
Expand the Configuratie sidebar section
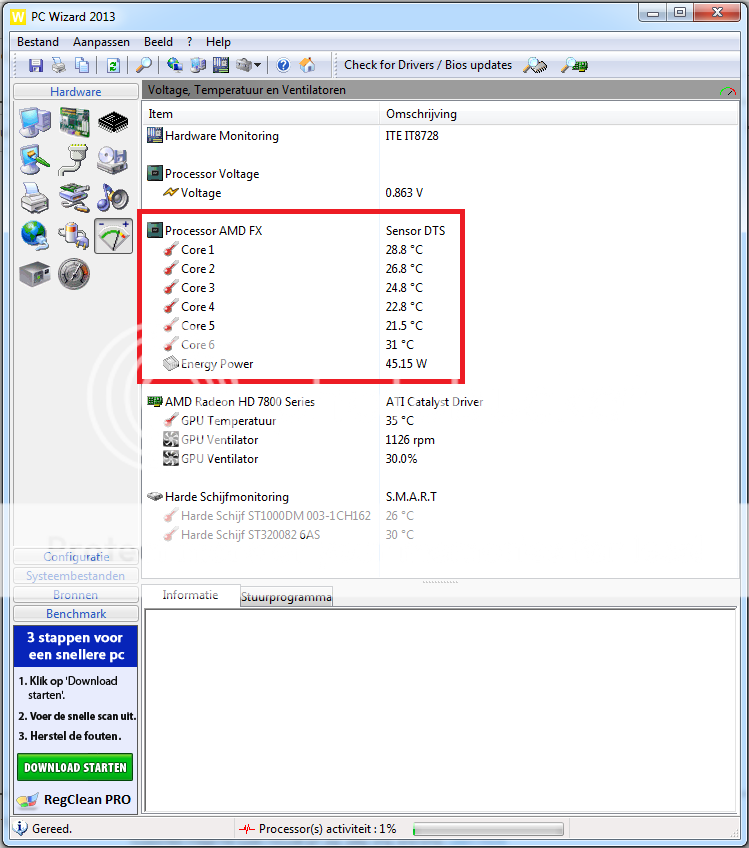coord(76,557)
